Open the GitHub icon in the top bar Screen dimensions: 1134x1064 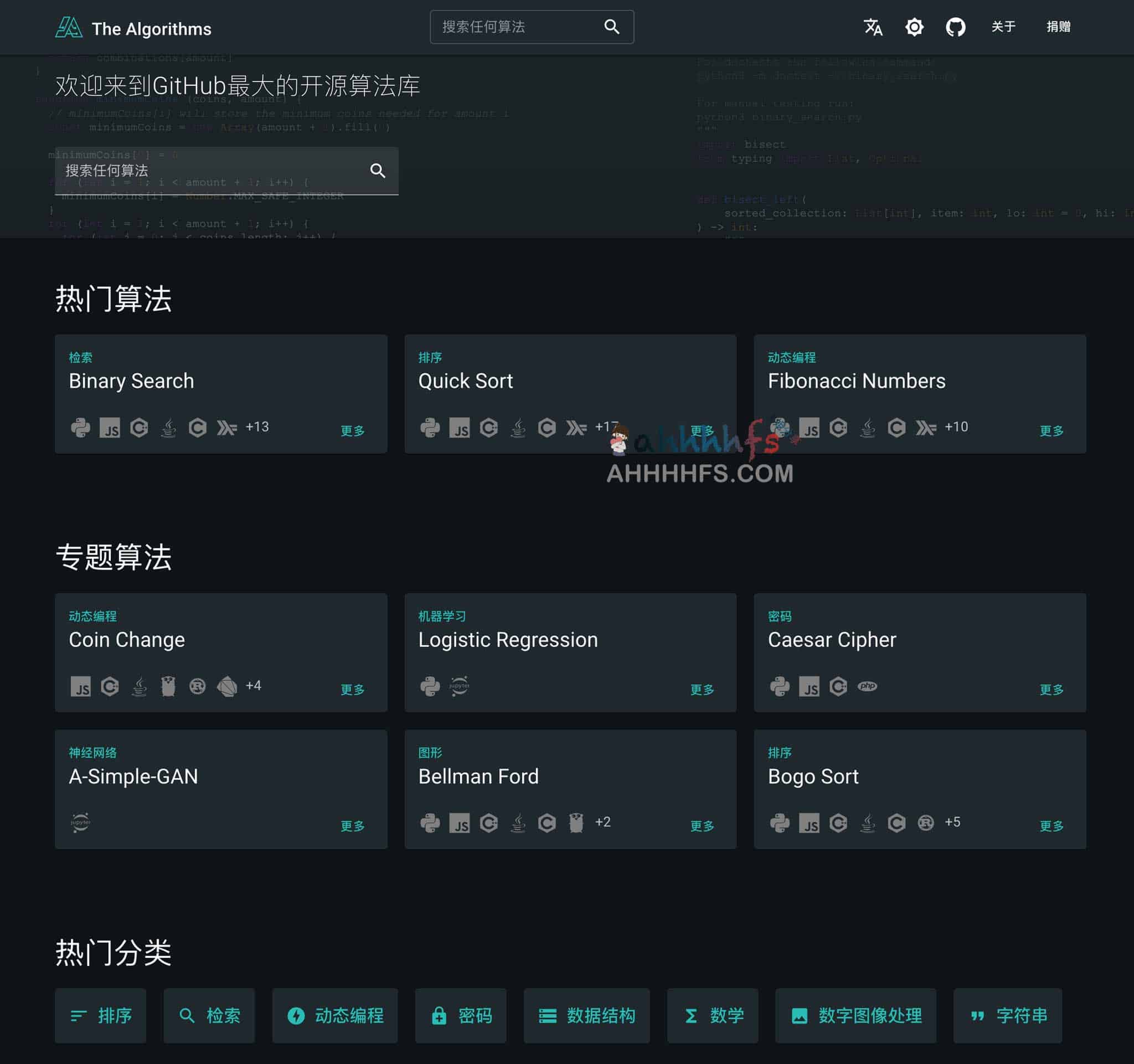pyautogui.click(x=956, y=27)
